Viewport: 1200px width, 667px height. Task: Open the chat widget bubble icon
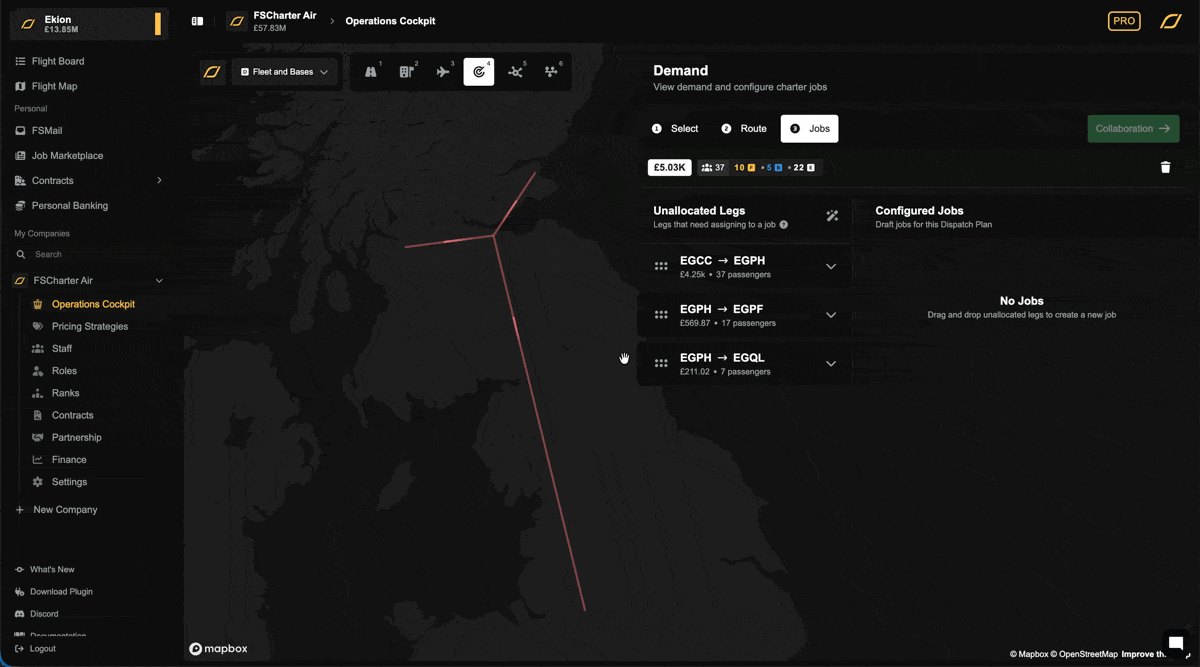(1176, 643)
